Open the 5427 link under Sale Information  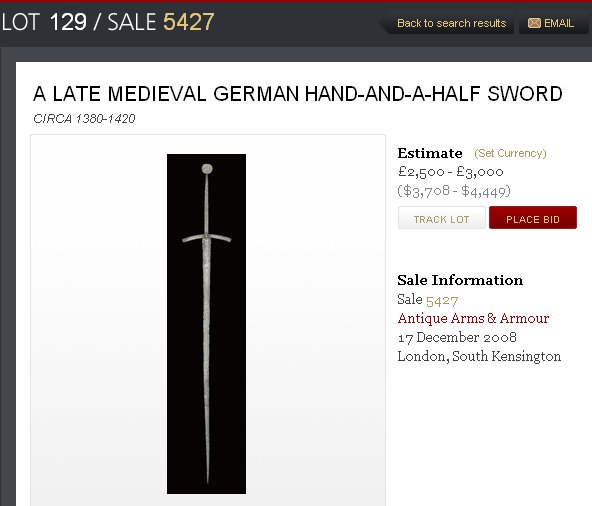442,301
